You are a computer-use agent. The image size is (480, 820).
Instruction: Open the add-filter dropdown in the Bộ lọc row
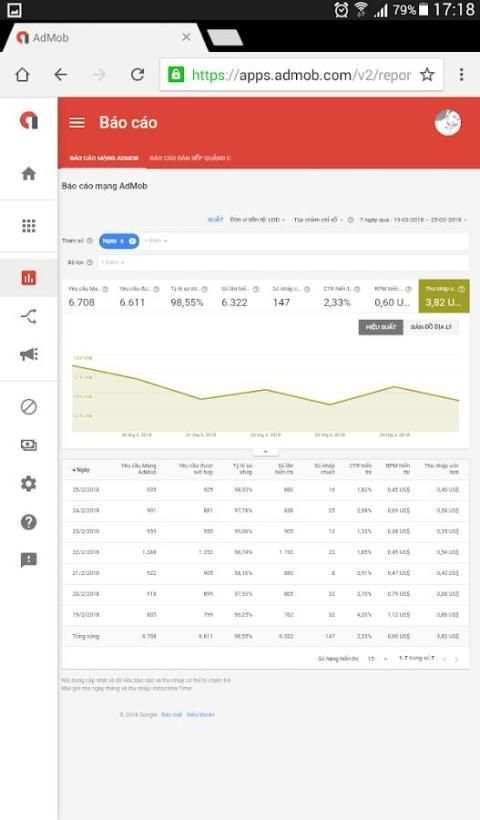tap(112, 262)
